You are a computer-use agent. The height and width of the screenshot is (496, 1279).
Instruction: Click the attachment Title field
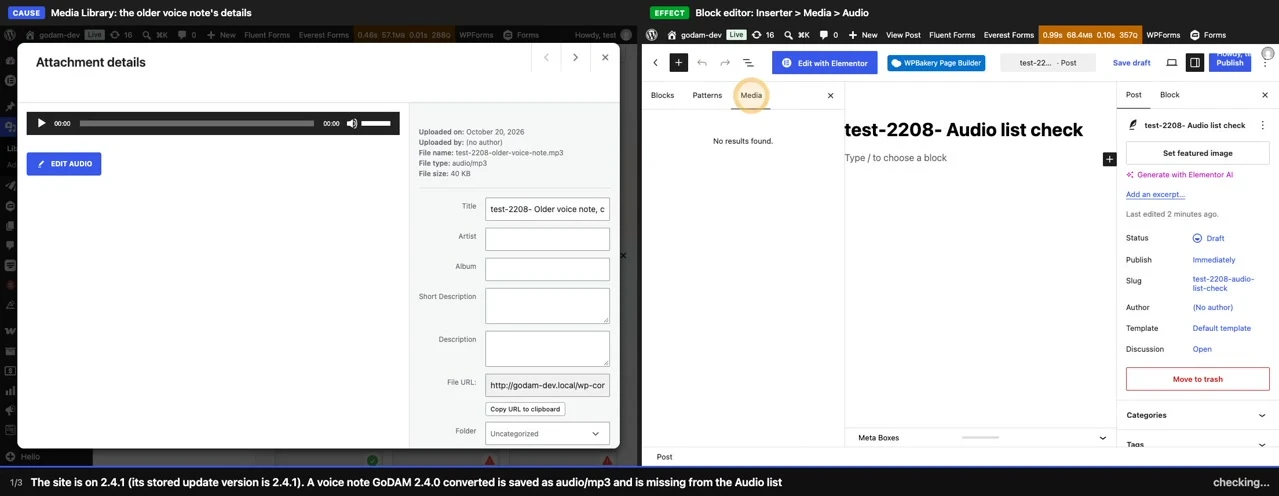(x=547, y=209)
